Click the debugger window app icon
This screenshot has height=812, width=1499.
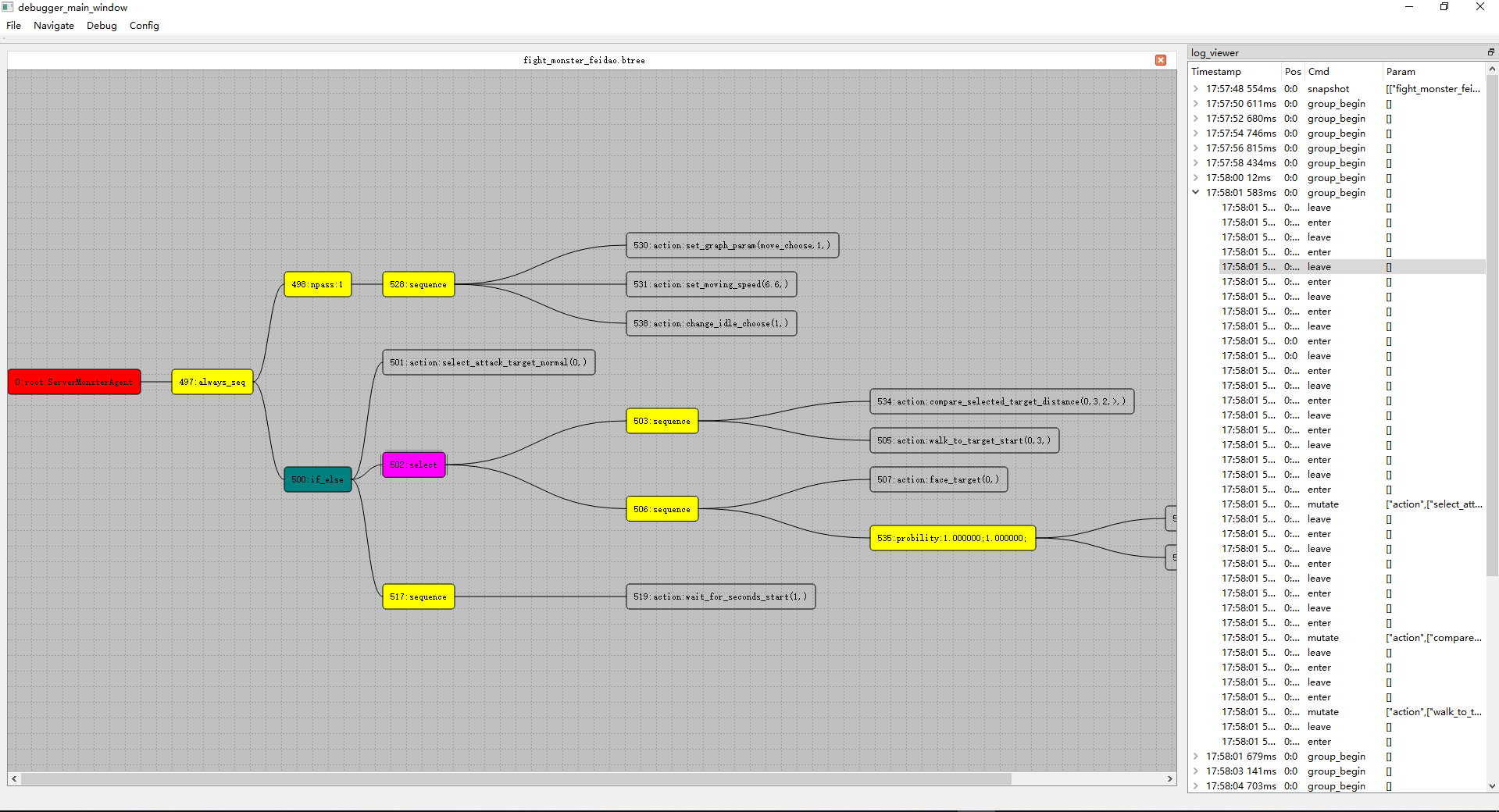tap(8, 7)
